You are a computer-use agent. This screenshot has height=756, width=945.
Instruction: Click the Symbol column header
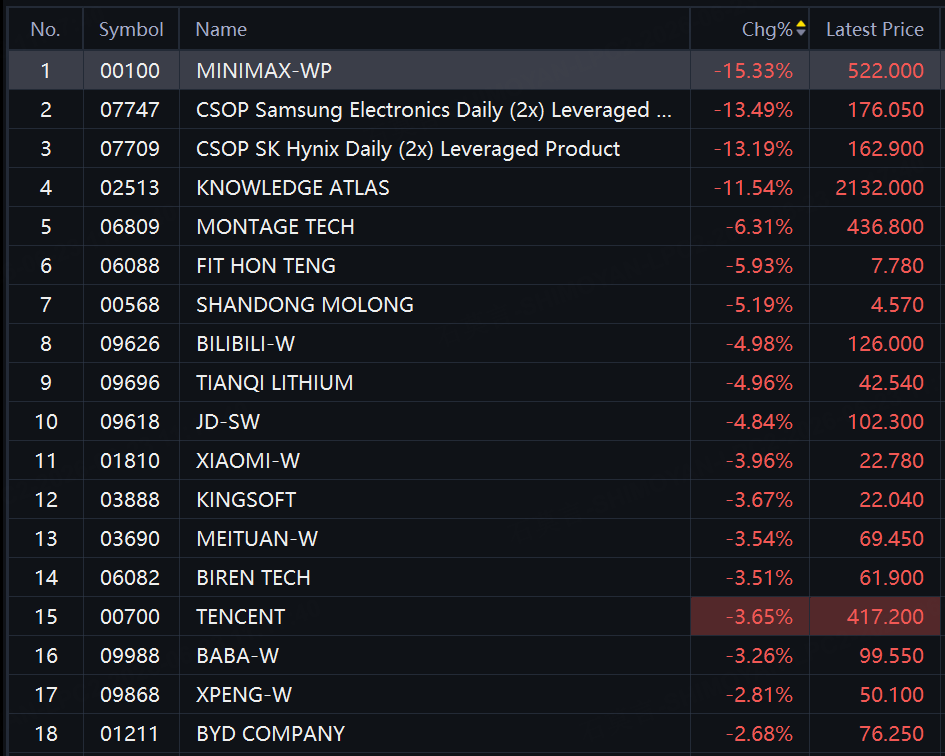click(x=131, y=29)
